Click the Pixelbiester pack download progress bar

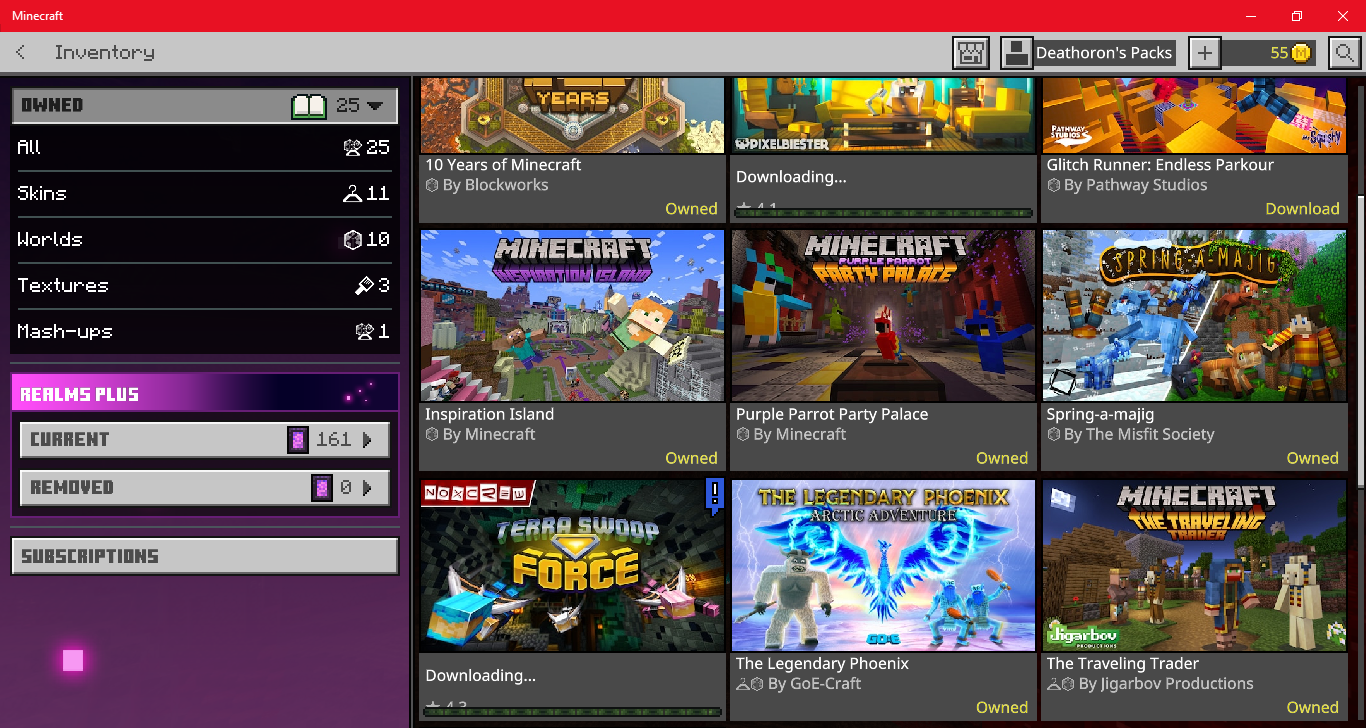(883, 212)
